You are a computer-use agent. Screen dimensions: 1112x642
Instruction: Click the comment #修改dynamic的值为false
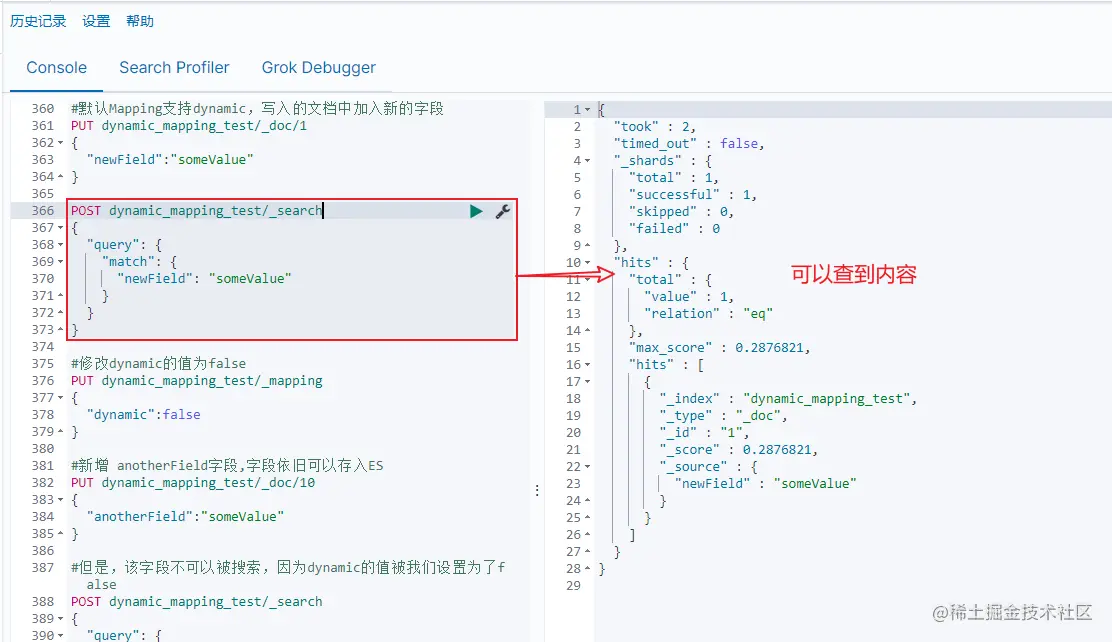pyautogui.click(x=158, y=364)
